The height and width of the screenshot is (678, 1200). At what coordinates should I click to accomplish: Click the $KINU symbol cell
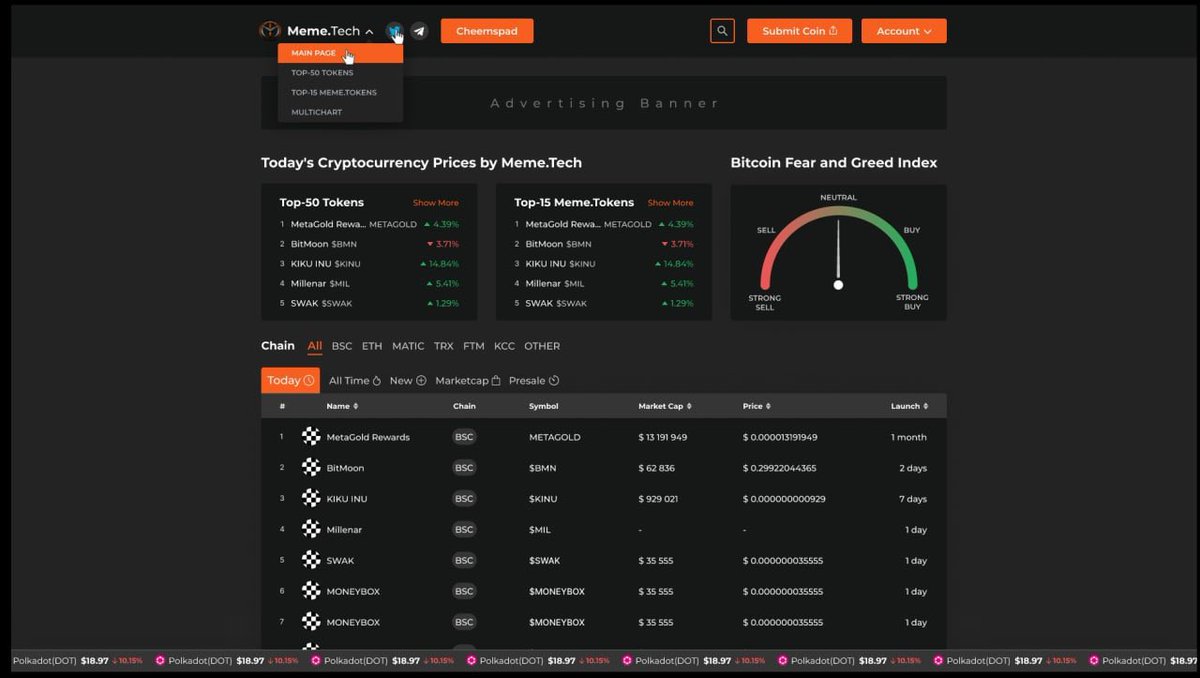544,499
